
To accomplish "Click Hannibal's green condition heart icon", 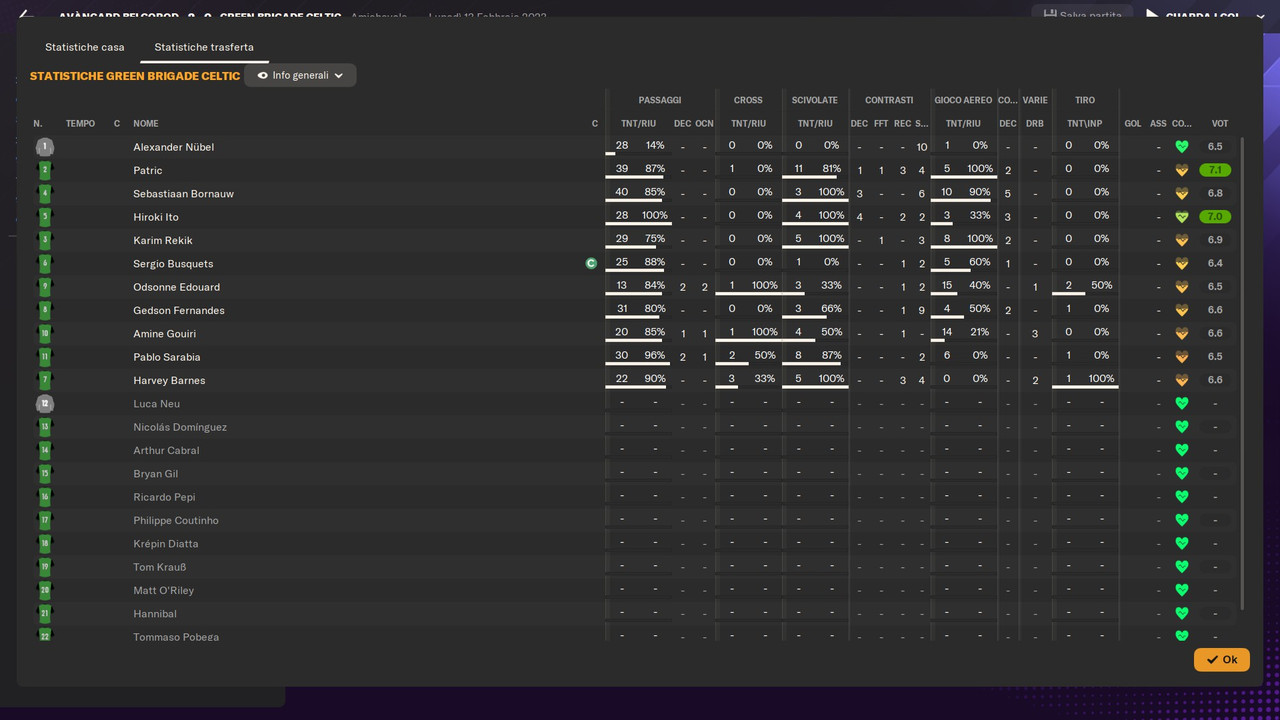I will click(x=1181, y=614).
